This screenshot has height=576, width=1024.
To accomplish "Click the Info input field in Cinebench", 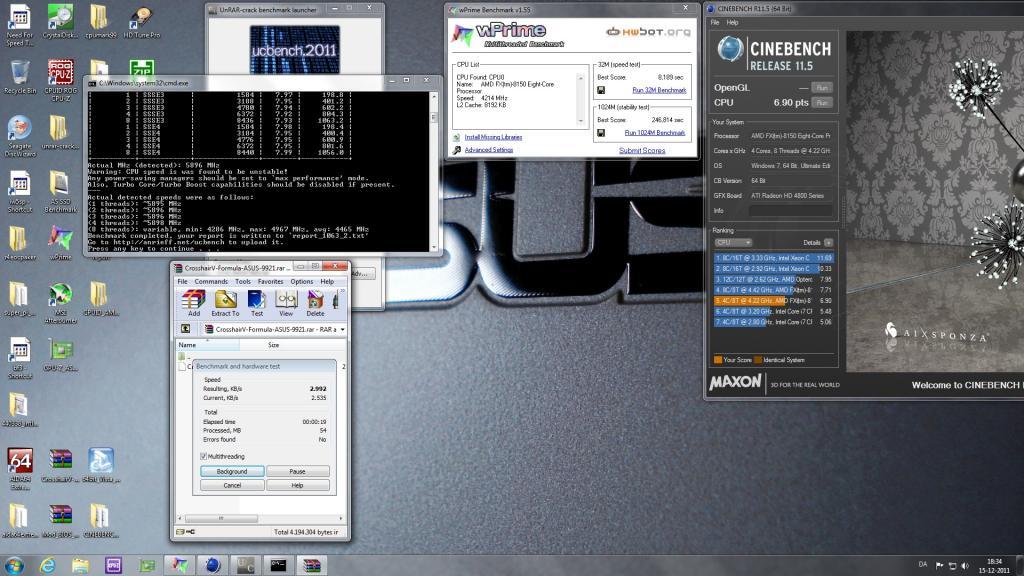I will (790, 210).
